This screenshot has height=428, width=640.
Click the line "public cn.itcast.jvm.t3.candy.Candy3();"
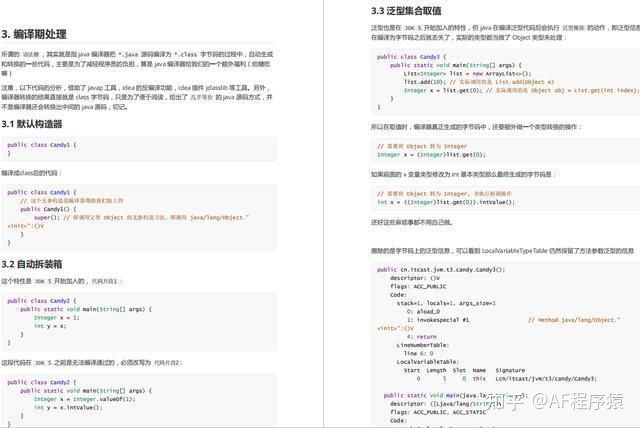tap(441, 270)
